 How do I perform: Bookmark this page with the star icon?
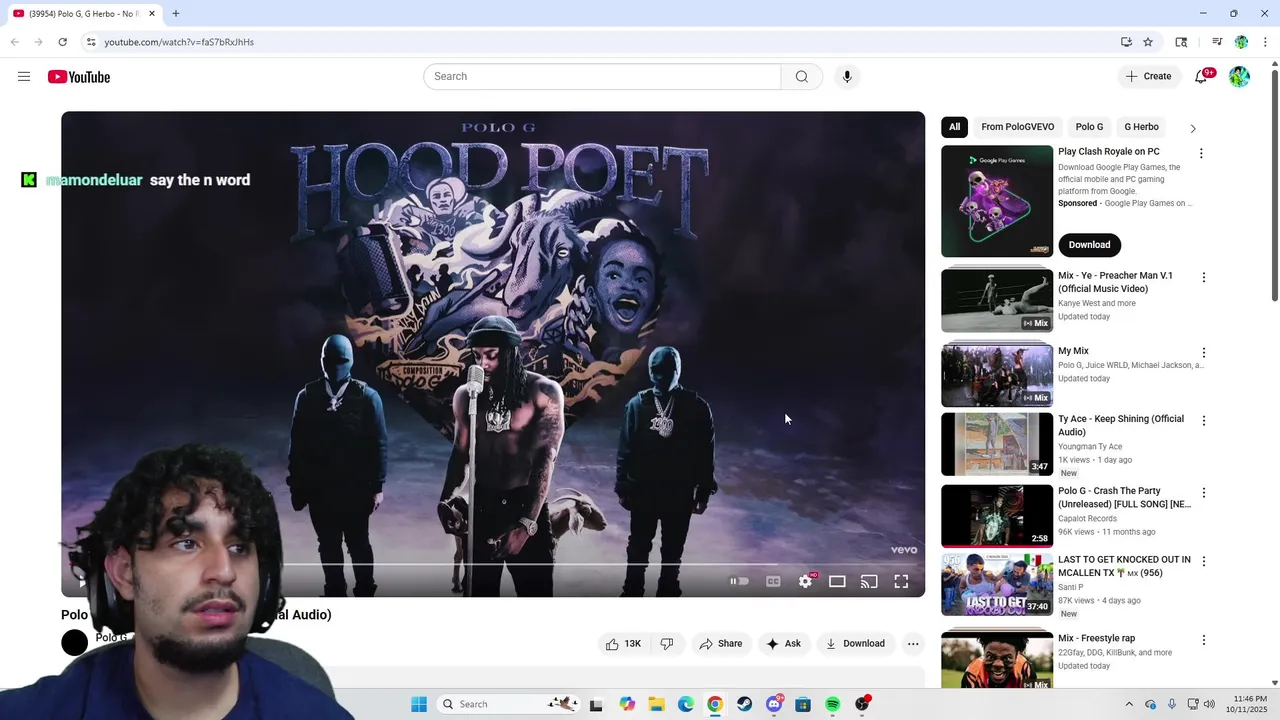(1148, 42)
